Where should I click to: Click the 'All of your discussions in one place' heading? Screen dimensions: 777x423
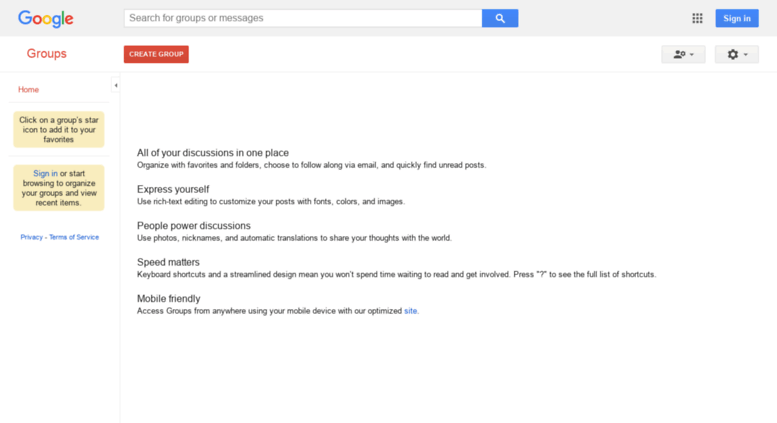pos(213,153)
